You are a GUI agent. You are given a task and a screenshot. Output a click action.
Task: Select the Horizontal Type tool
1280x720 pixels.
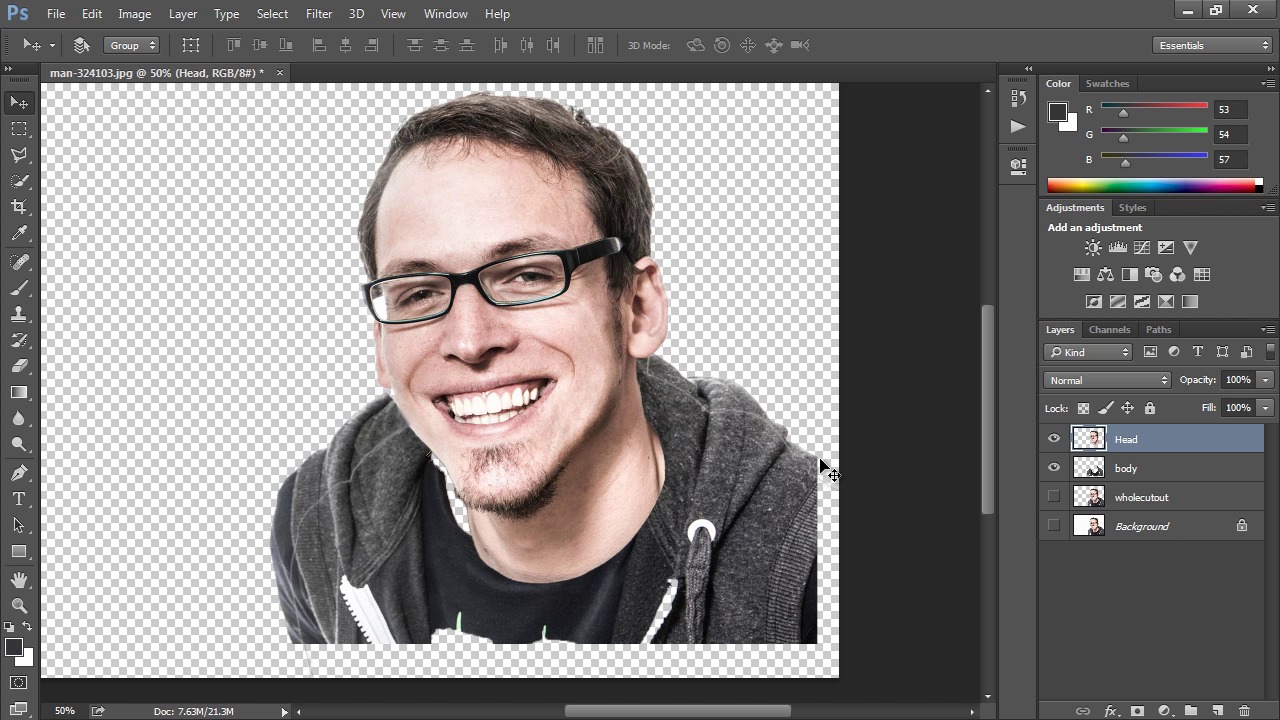point(19,499)
